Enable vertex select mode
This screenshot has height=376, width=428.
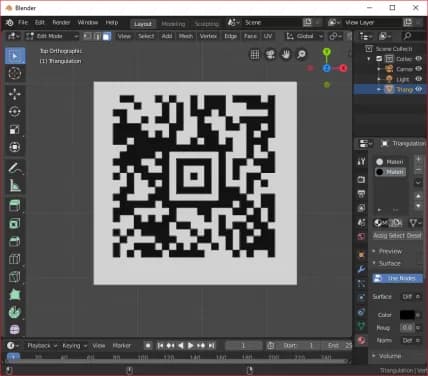click(x=87, y=36)
